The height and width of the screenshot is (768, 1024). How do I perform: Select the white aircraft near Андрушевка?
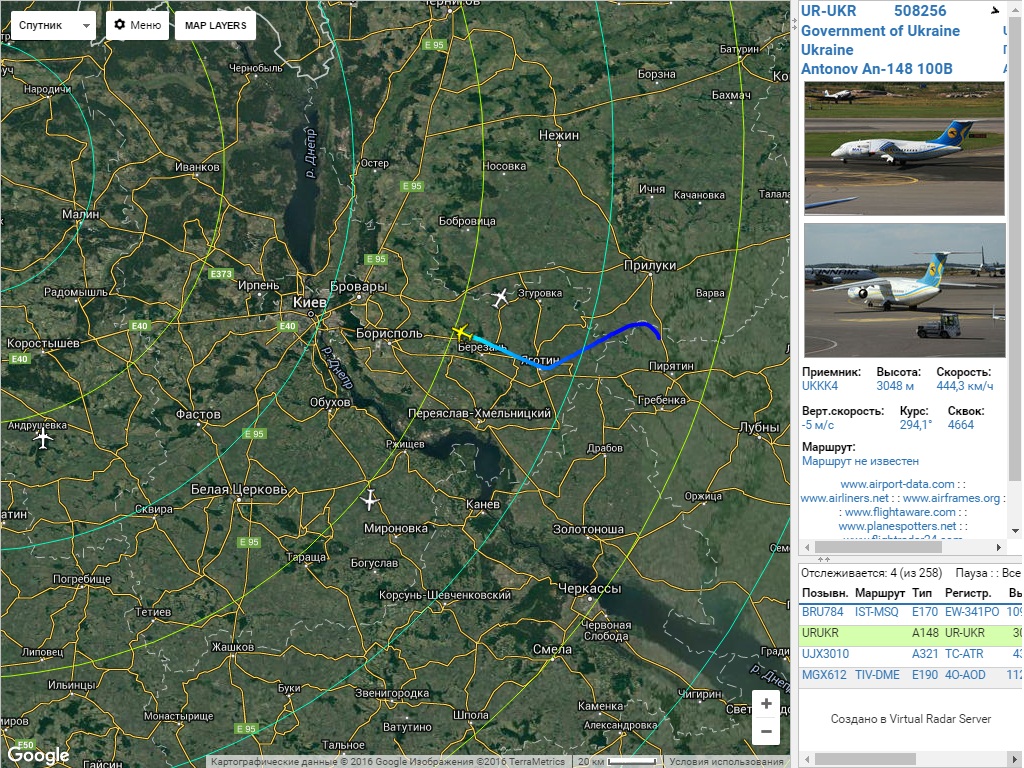[43, 438]
